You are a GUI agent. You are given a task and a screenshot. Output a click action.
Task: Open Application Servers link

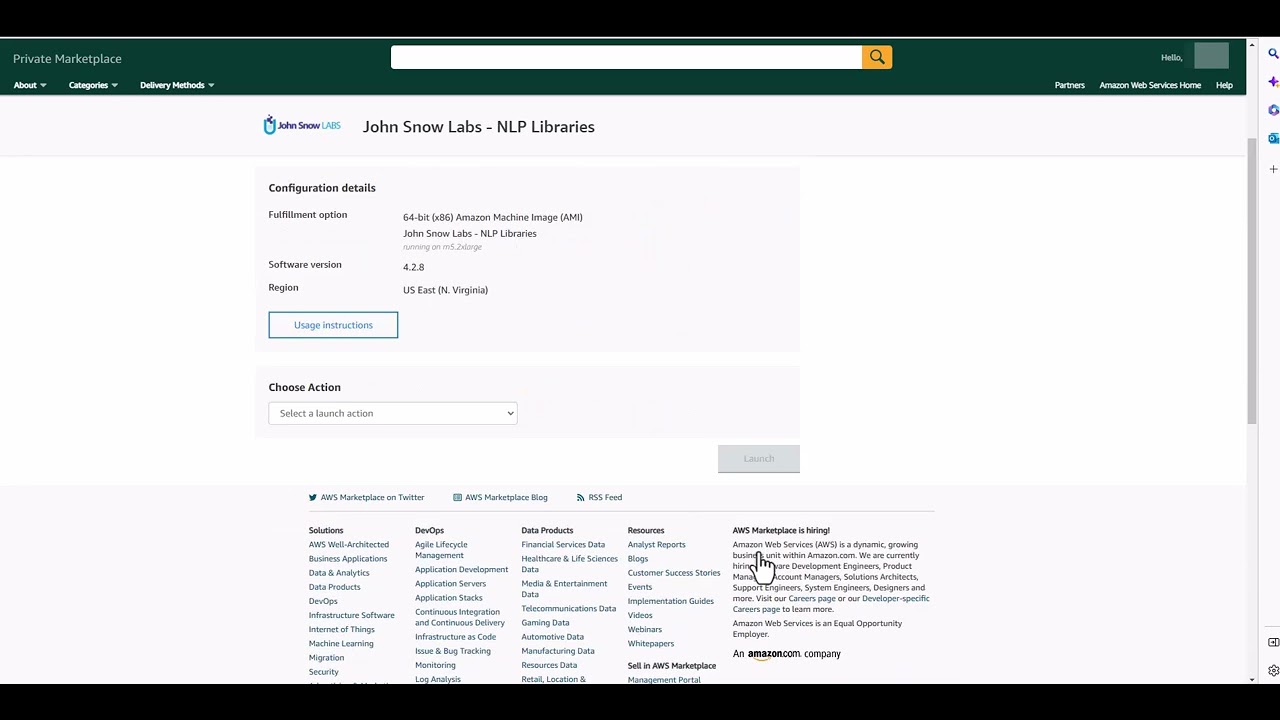450,584
